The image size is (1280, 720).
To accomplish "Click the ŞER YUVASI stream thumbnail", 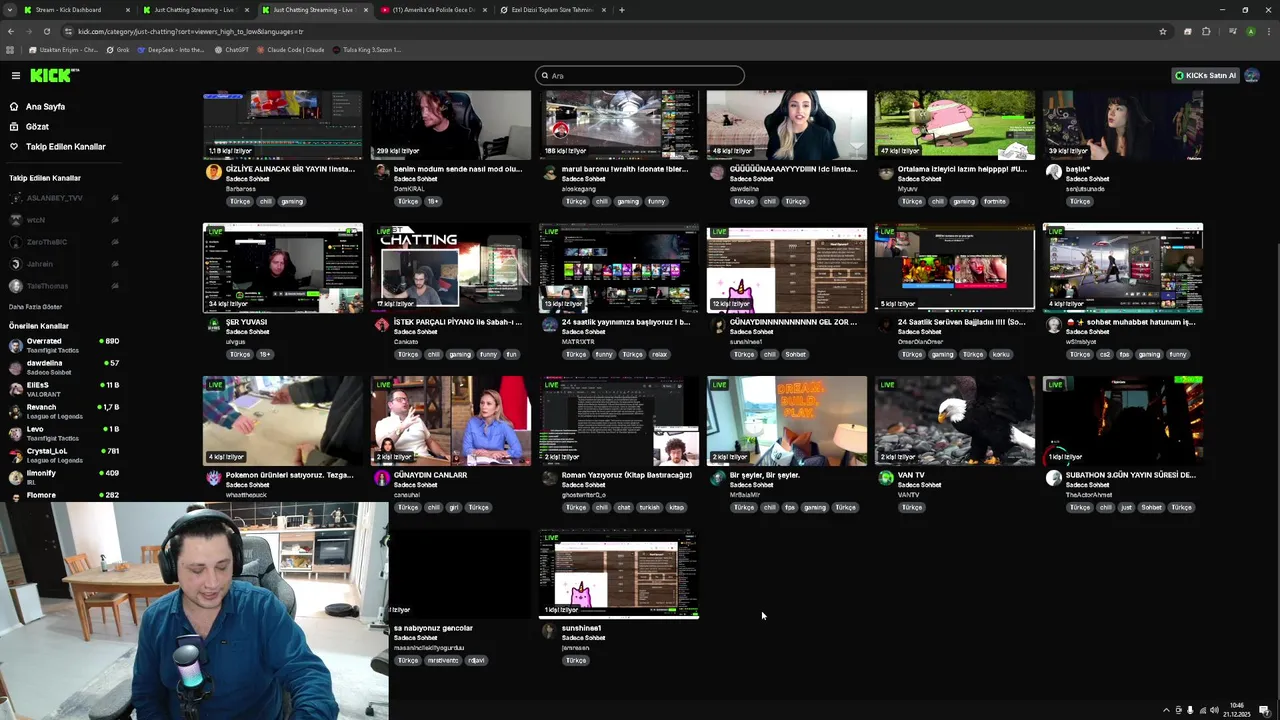I will coord(283,268).
